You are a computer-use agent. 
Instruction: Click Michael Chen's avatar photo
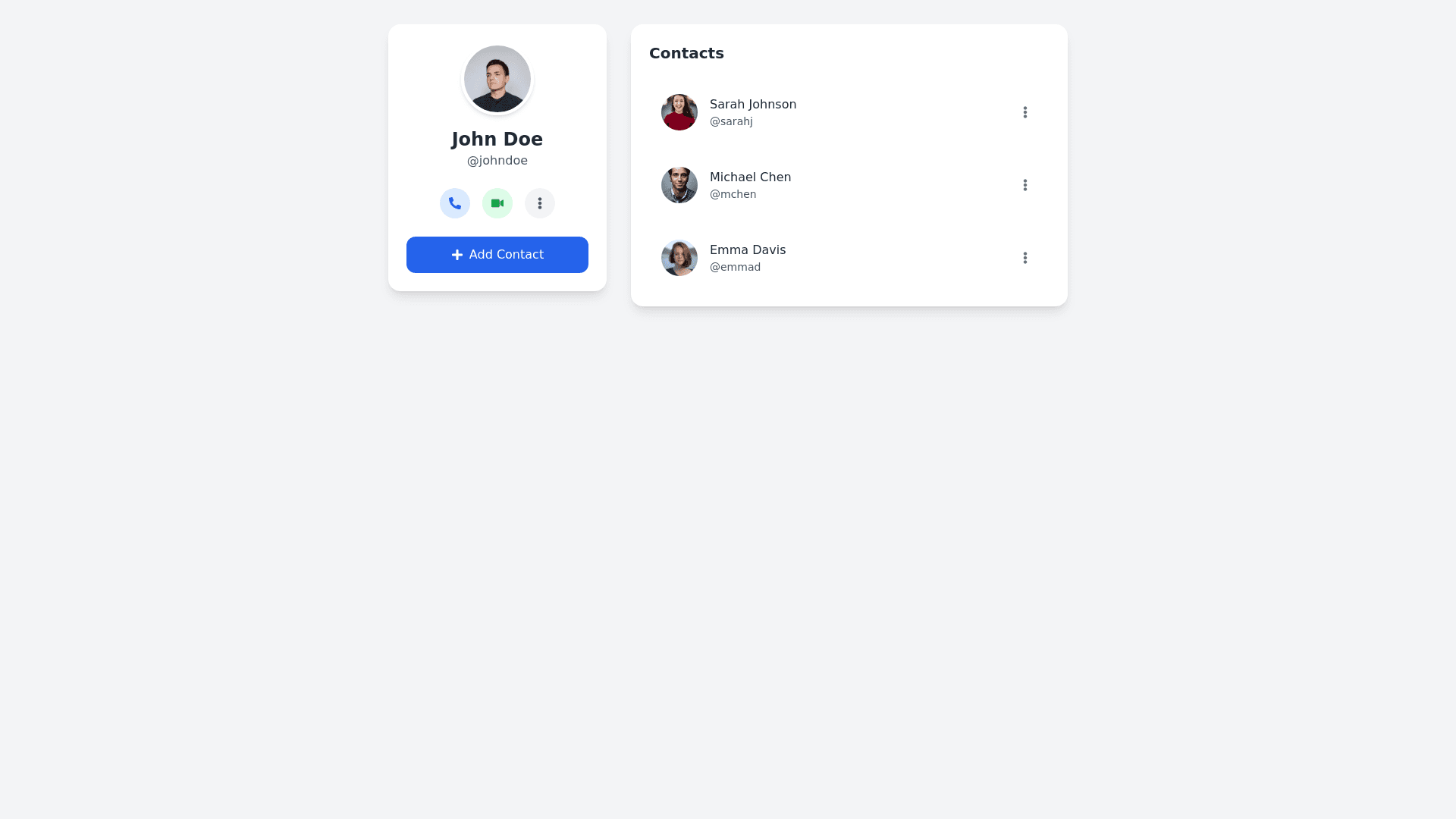click(x=679, y=185)
